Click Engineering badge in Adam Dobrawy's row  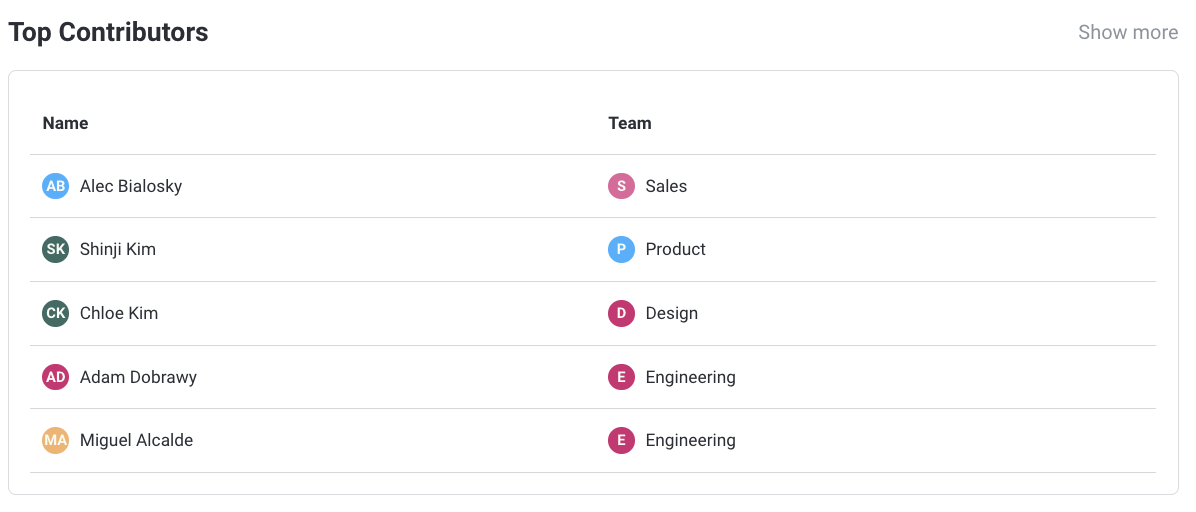621,377
